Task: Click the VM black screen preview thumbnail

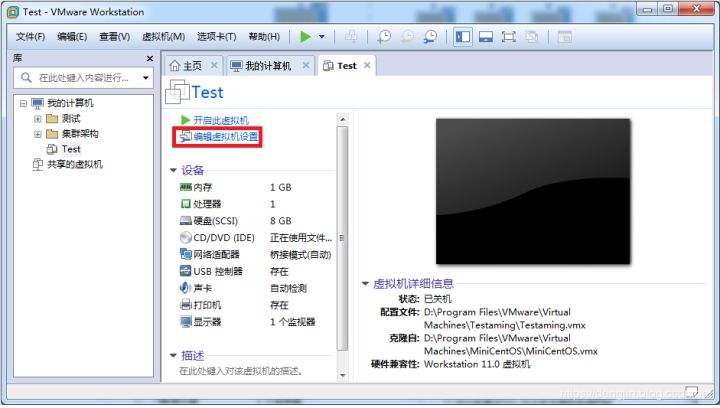Action: click(x=533, y=191)
